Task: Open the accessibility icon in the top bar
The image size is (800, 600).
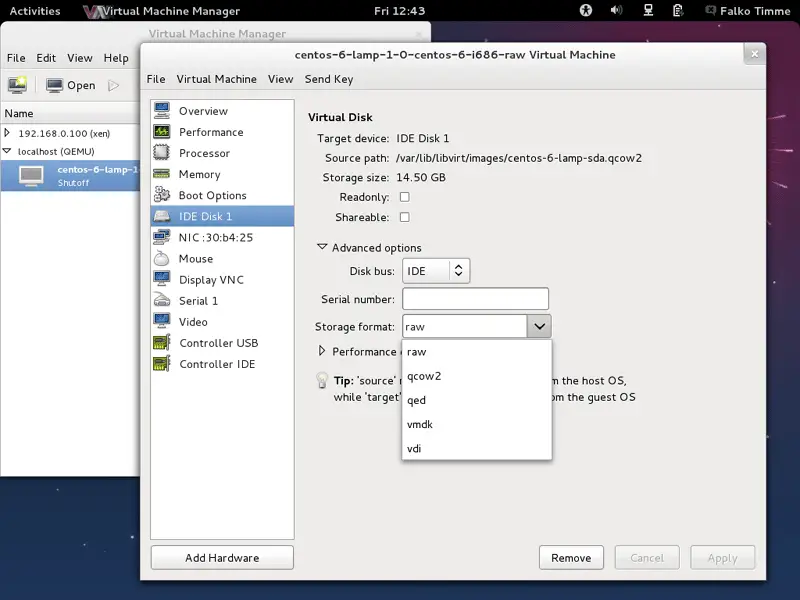Action: [586, 10]
